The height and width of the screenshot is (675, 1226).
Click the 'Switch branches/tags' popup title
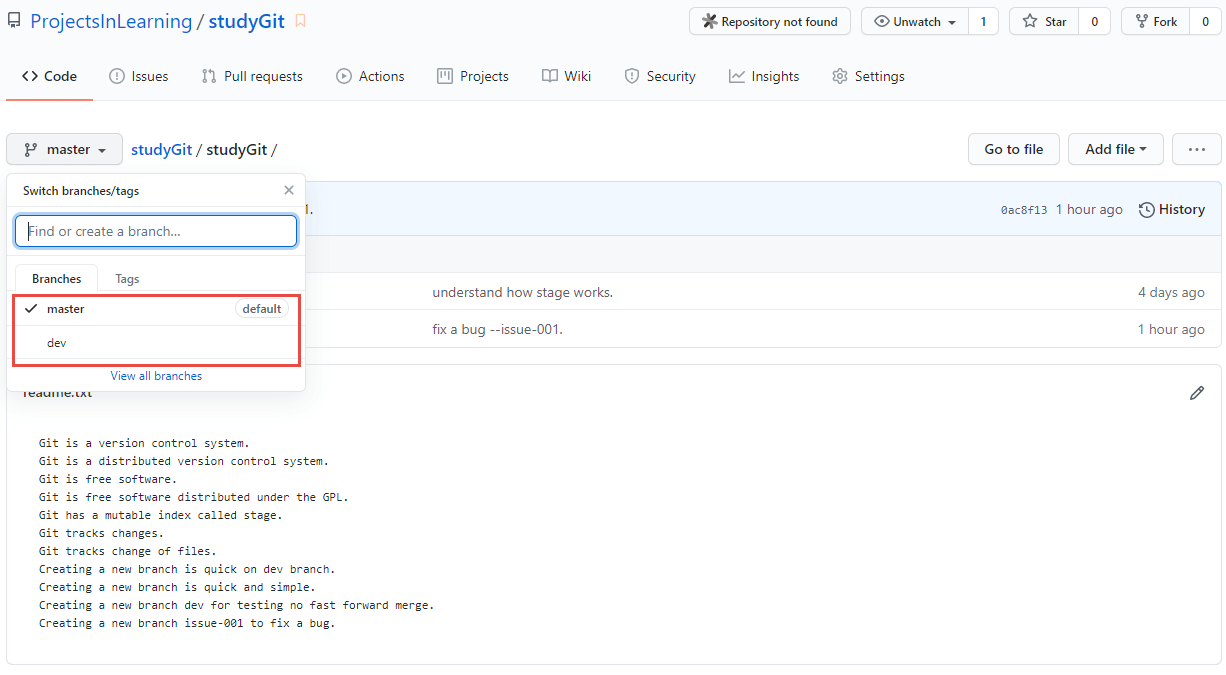pyautogui.click(x=81, y=190)
